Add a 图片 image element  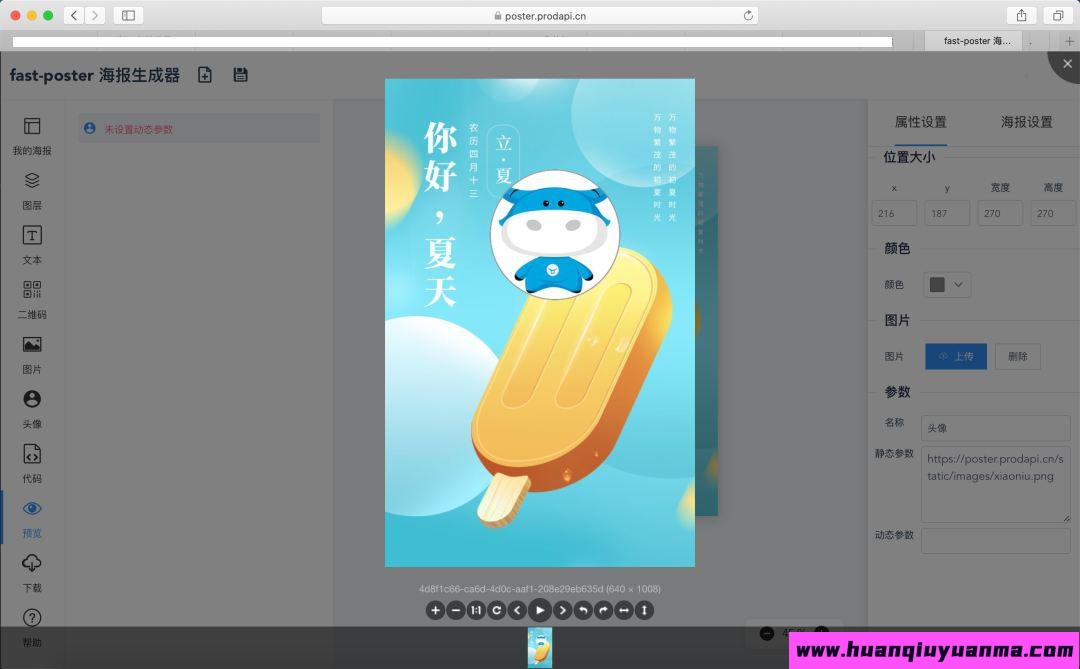(32, 355)
